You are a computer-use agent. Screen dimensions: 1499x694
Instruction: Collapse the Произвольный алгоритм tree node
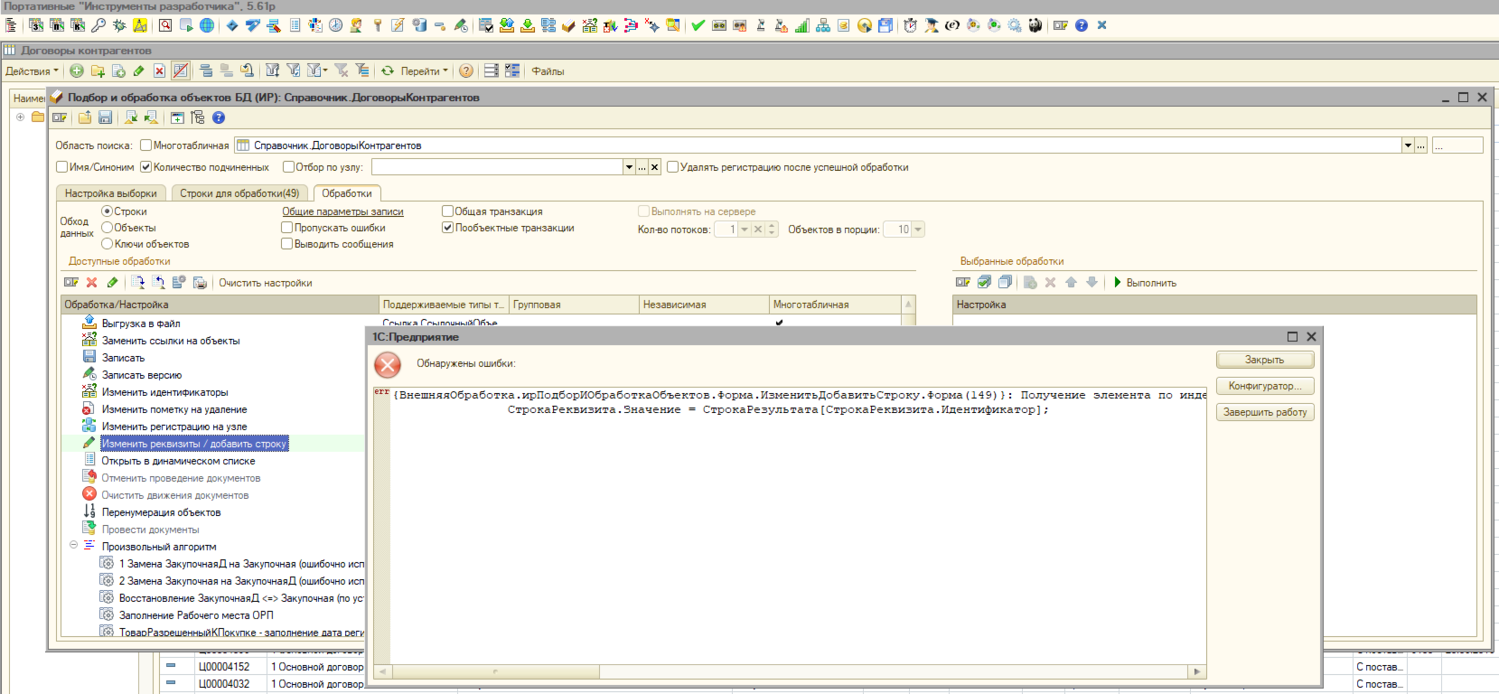[74, 546]
